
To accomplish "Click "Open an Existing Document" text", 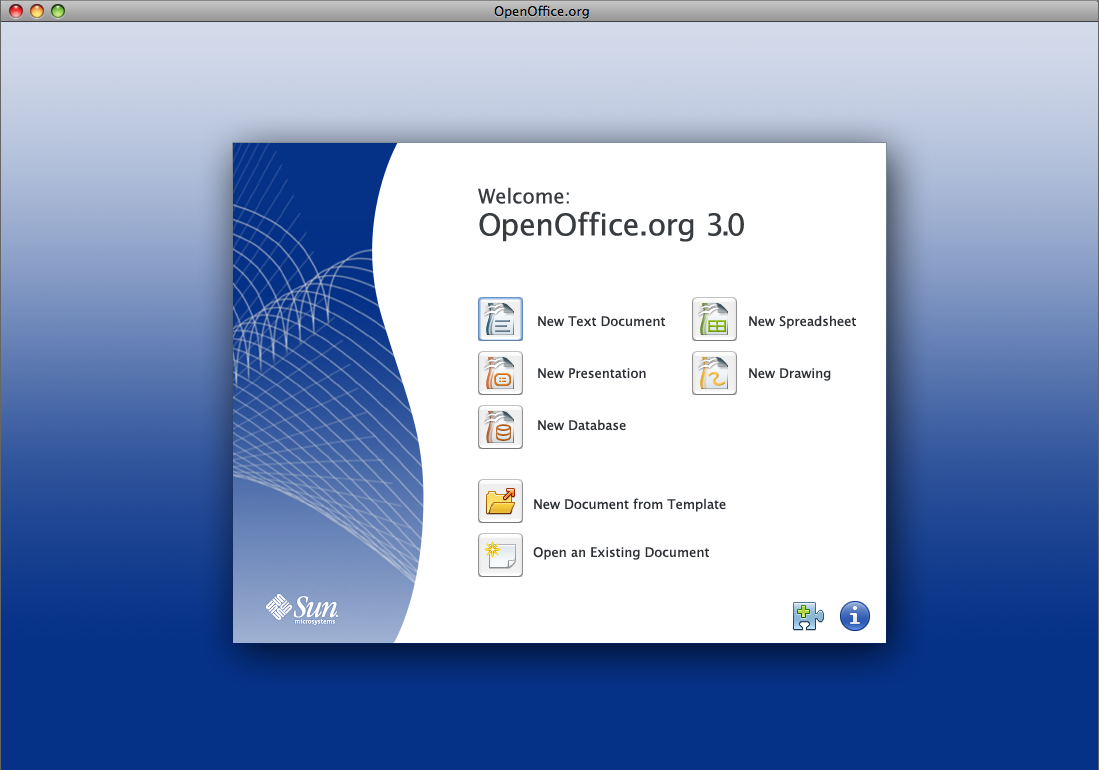I will pos(621,553).
